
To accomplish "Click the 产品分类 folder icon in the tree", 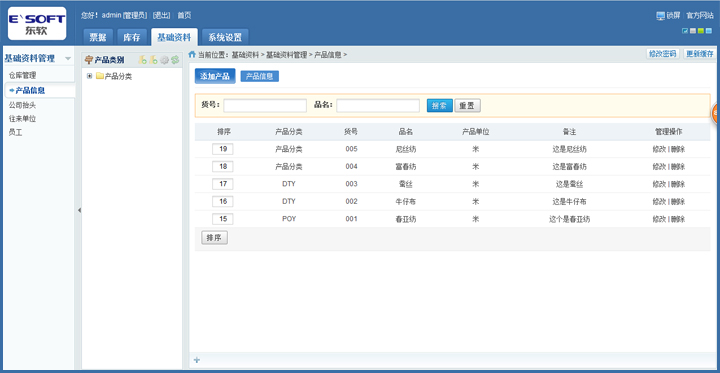I will 100,76.
